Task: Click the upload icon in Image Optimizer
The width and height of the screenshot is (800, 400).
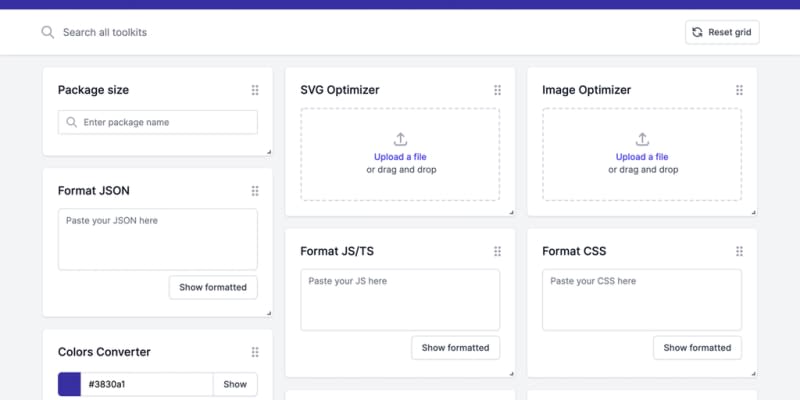Action: [642, 139]
